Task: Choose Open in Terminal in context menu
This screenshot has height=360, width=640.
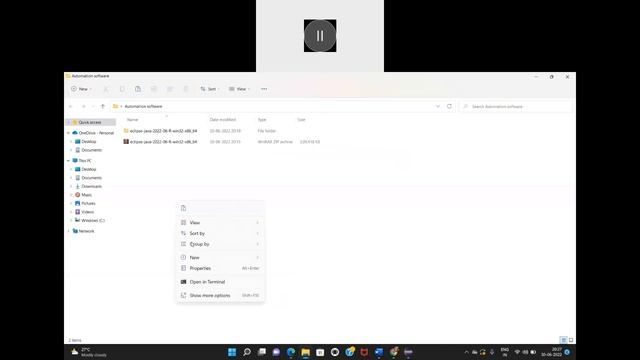Action: click(220, 282)
